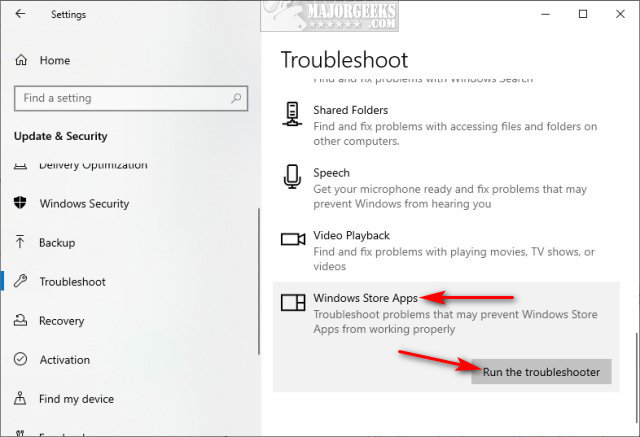Select Troubleshoot in the sidebar
This screenshot has height=437, width=640.
tap(72, 282)
